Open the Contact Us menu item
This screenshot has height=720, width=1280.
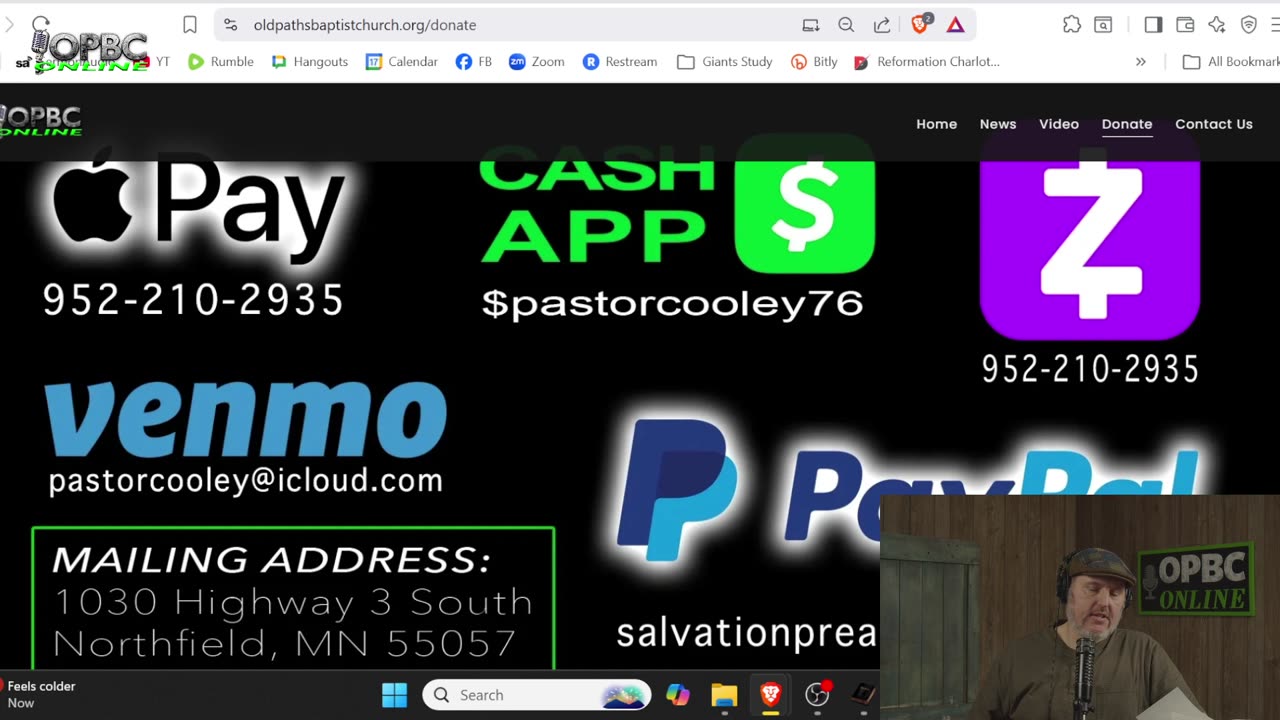tap(1214, 124)
